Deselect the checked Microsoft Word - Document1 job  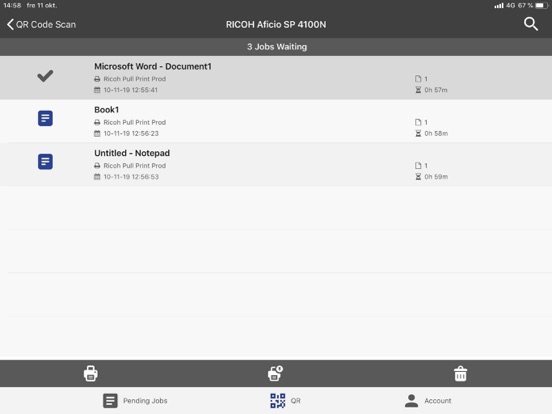(x=45, y=76)
